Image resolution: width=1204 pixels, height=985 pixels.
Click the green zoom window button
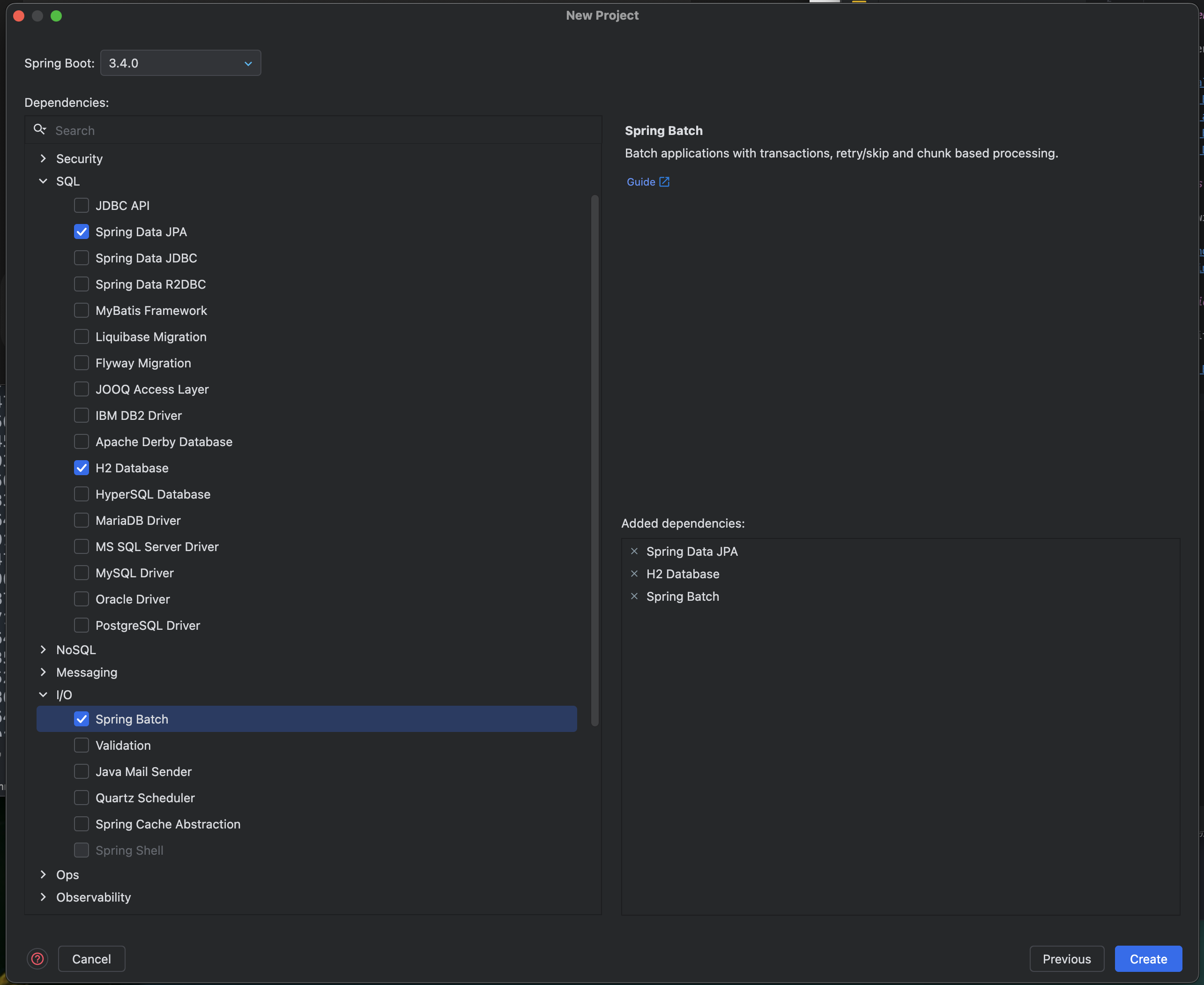(x=56, y=16)
